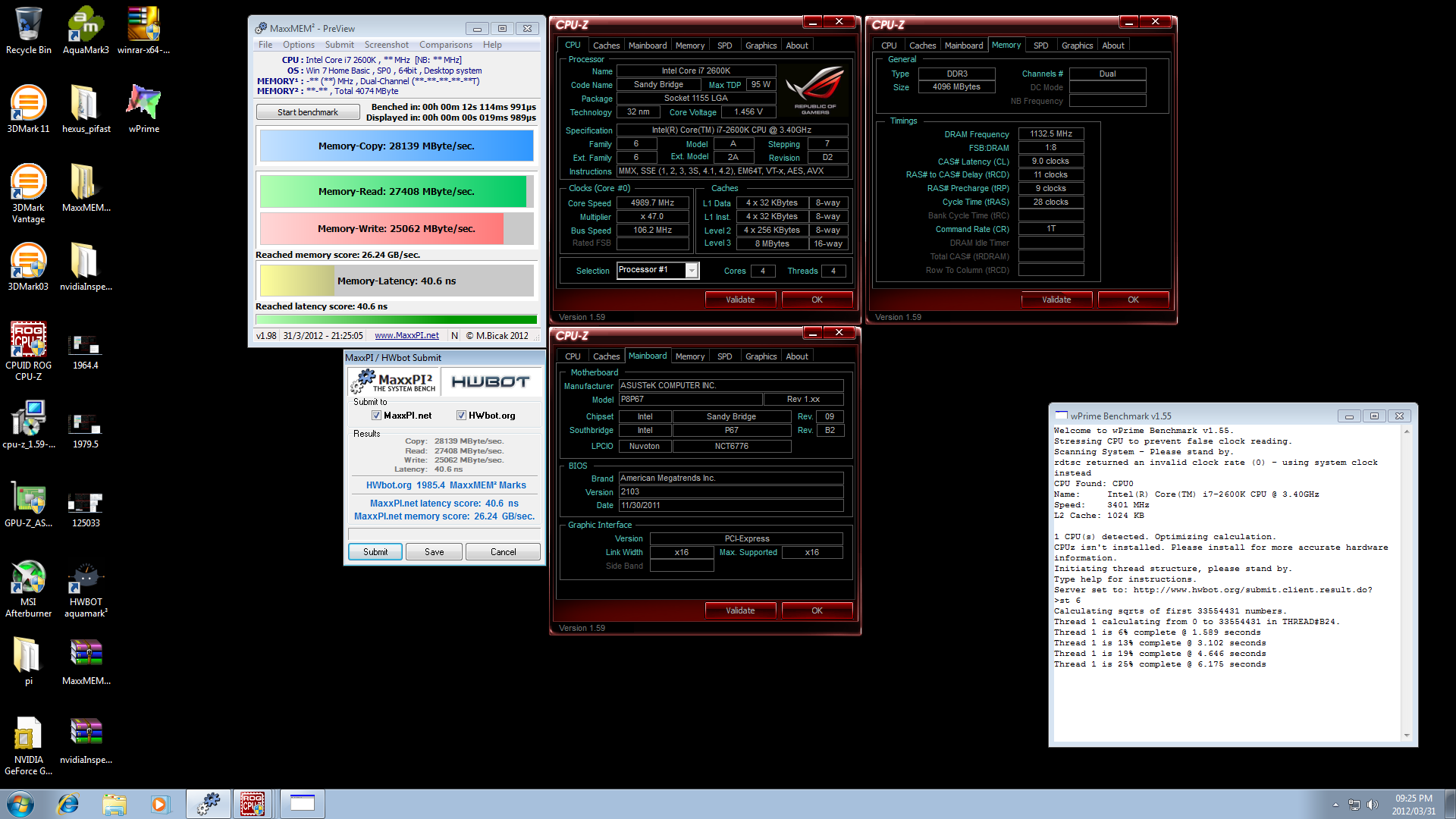Image resolution: width=1456 pixels, height=819 pixels.
Task: Open the Recycle Bin desktop icon
Action: (x=28, y=30)
